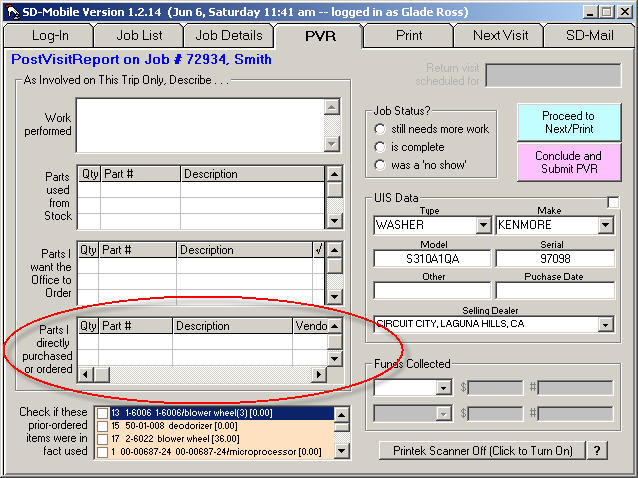The image size is (638, 478).
Task: Open the Make dropdown showing KENMORE
Action: pos(605,226)
